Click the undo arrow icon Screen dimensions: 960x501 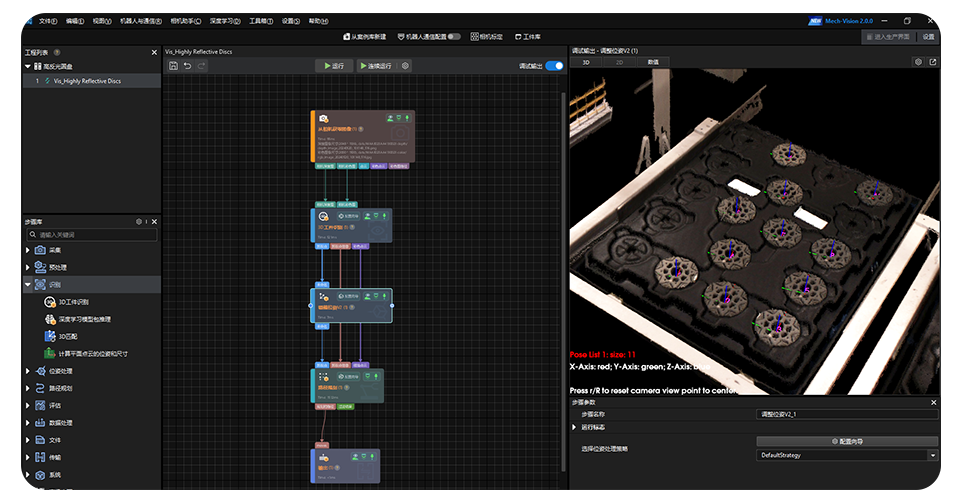pyautogui.click(x=187, y=66)
